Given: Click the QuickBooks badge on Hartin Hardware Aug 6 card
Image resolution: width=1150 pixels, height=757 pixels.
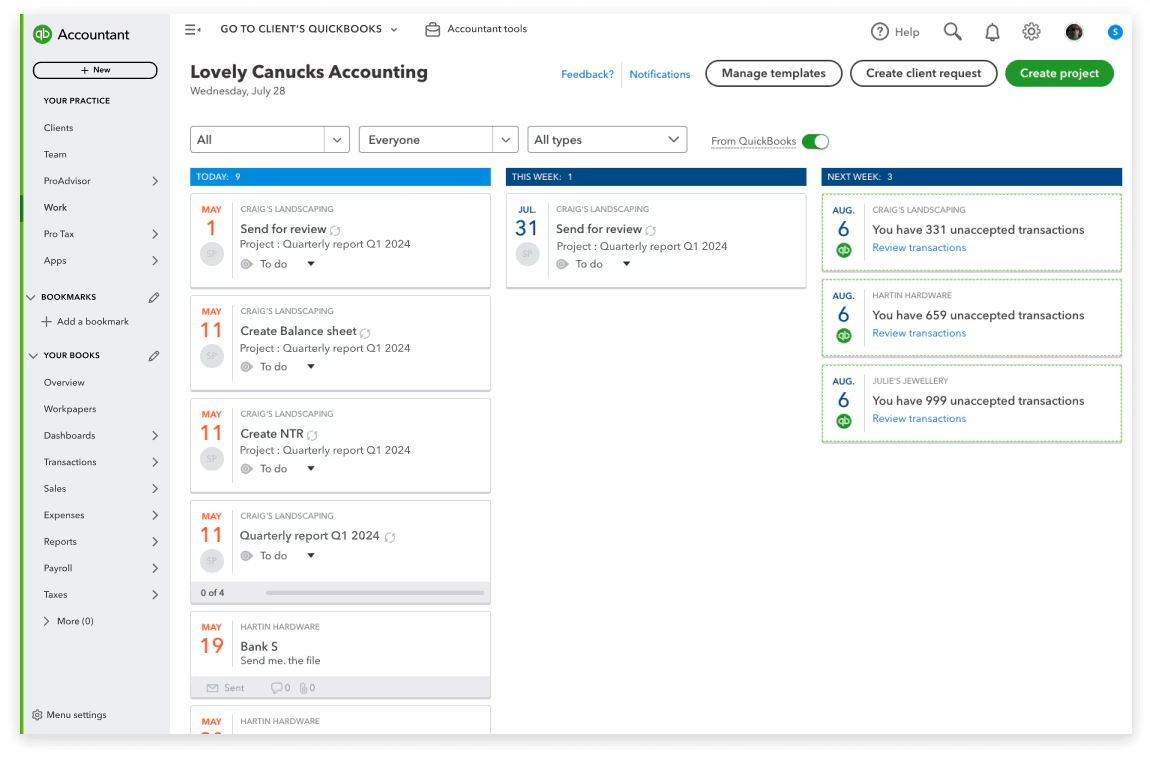Looking at the screenshot, I should point(844,335).
